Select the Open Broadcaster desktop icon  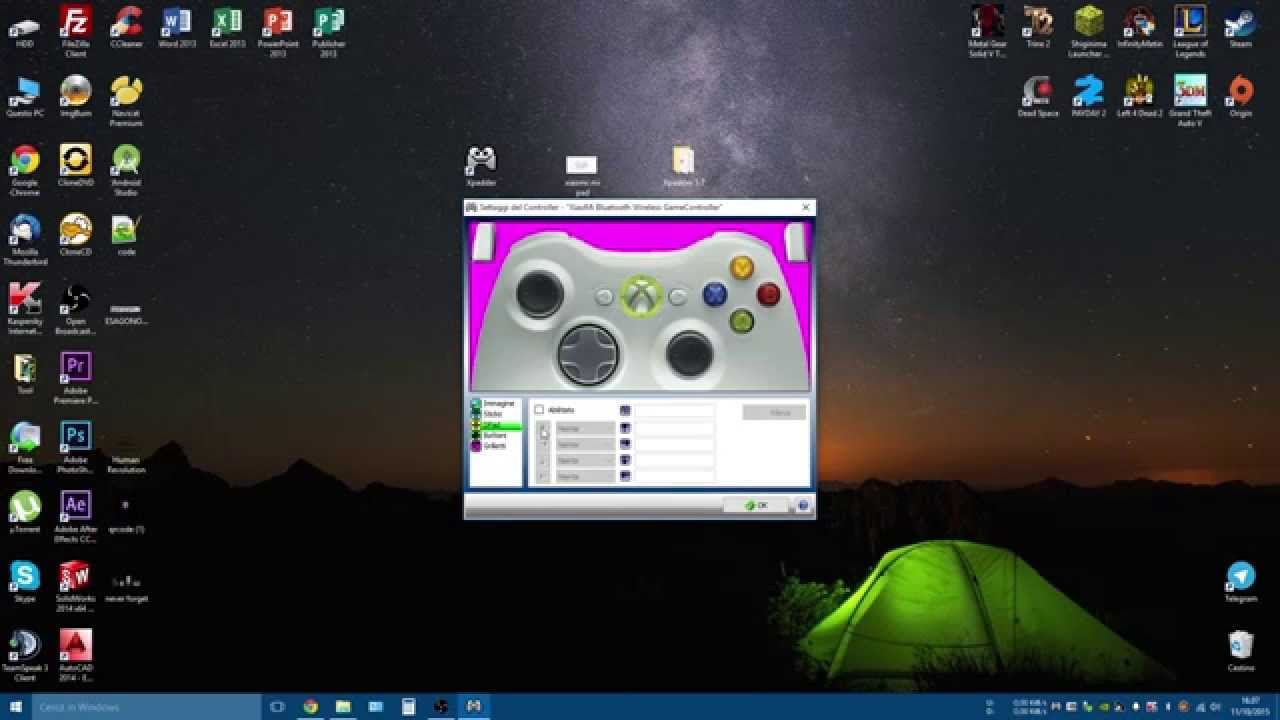pos(76,308)
